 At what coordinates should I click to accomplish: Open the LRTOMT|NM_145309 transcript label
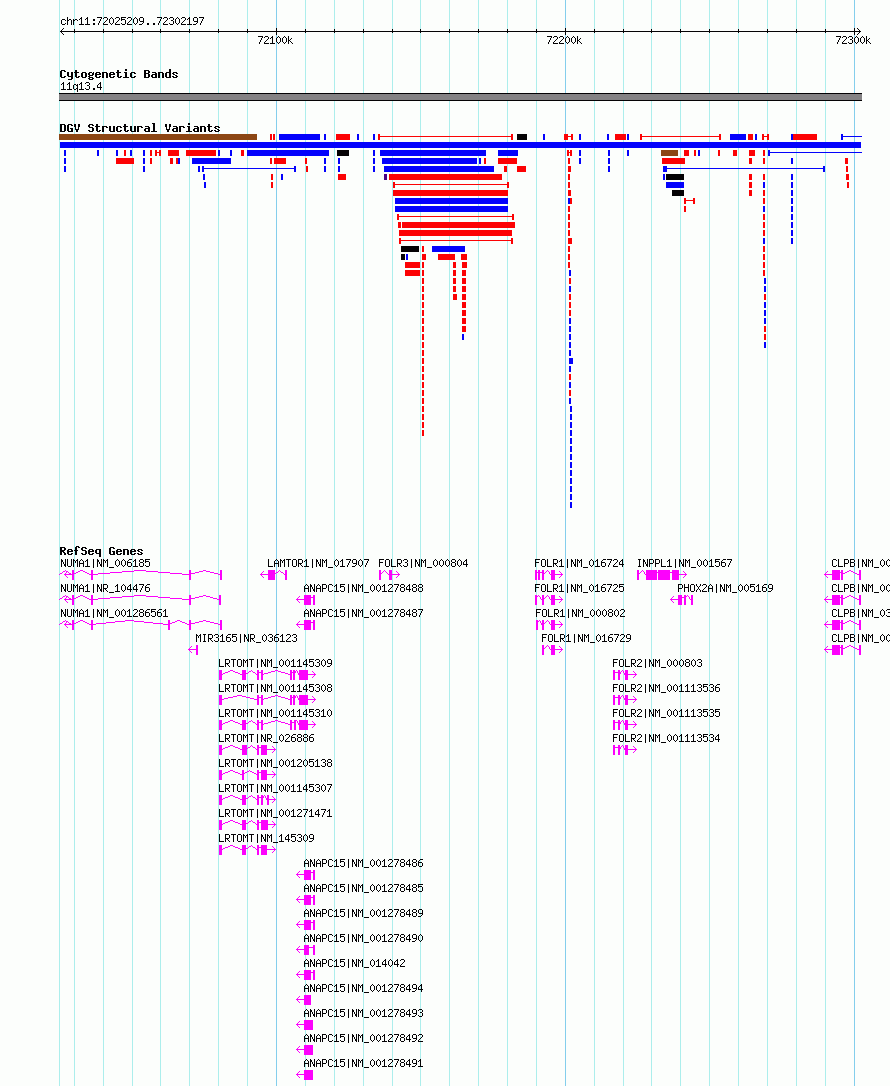click(267, 838)
